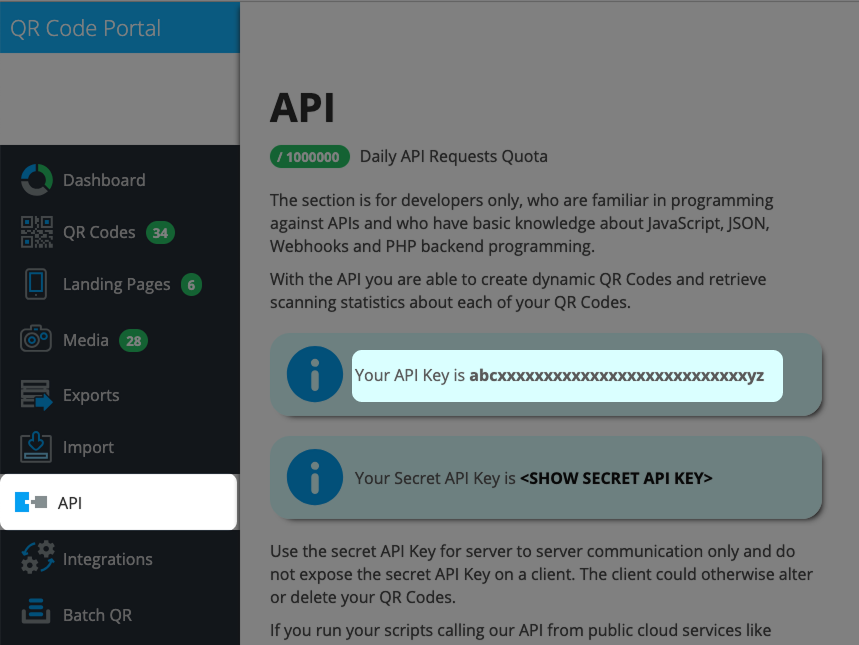Open the Import menu item
The image size is (859, 645).
tap(88, 447)
